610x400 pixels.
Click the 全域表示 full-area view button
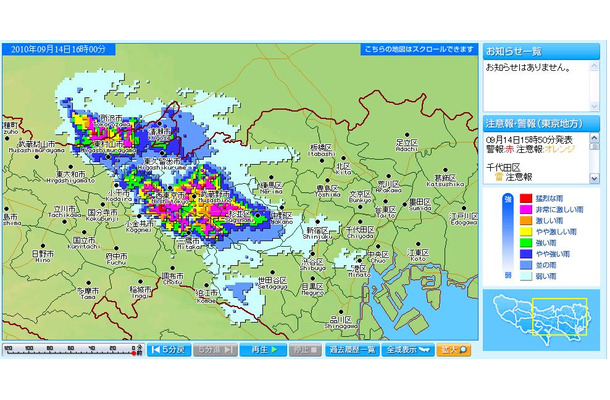[x=408, y=350]
